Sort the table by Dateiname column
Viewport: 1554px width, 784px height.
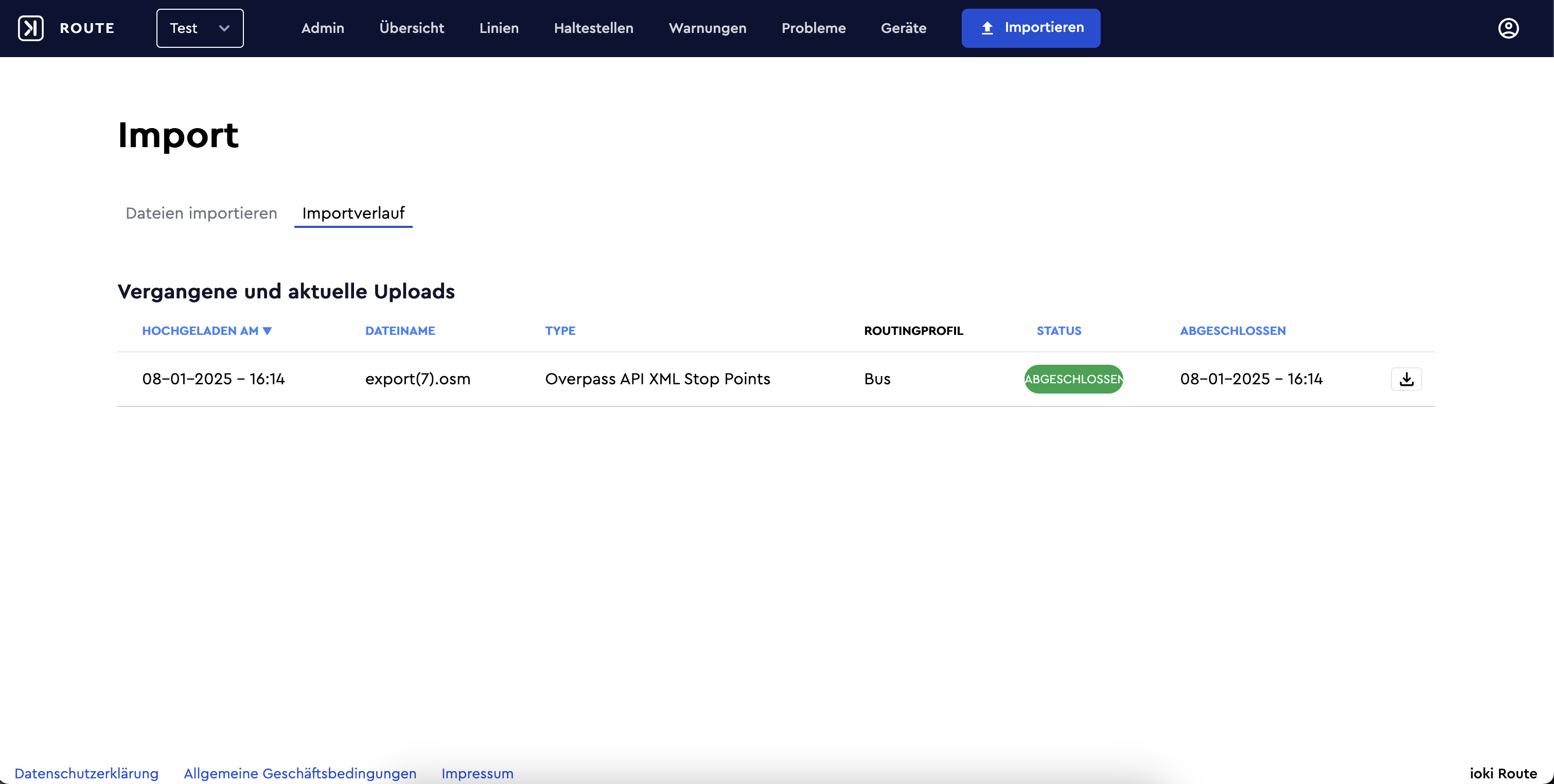click(400, 330)
